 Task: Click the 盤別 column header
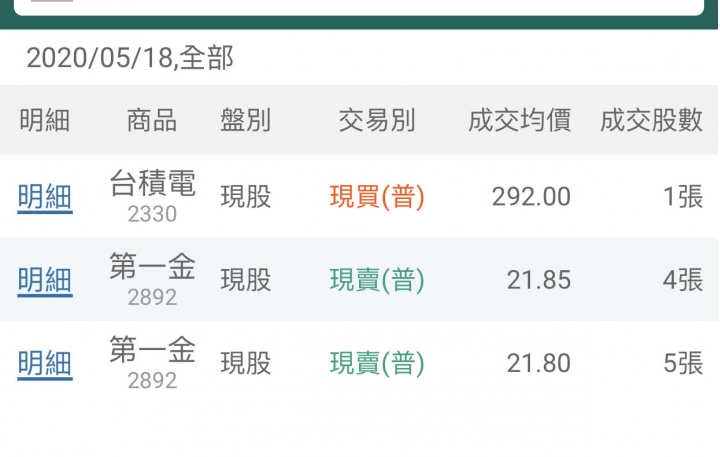(x=246, y=120)
